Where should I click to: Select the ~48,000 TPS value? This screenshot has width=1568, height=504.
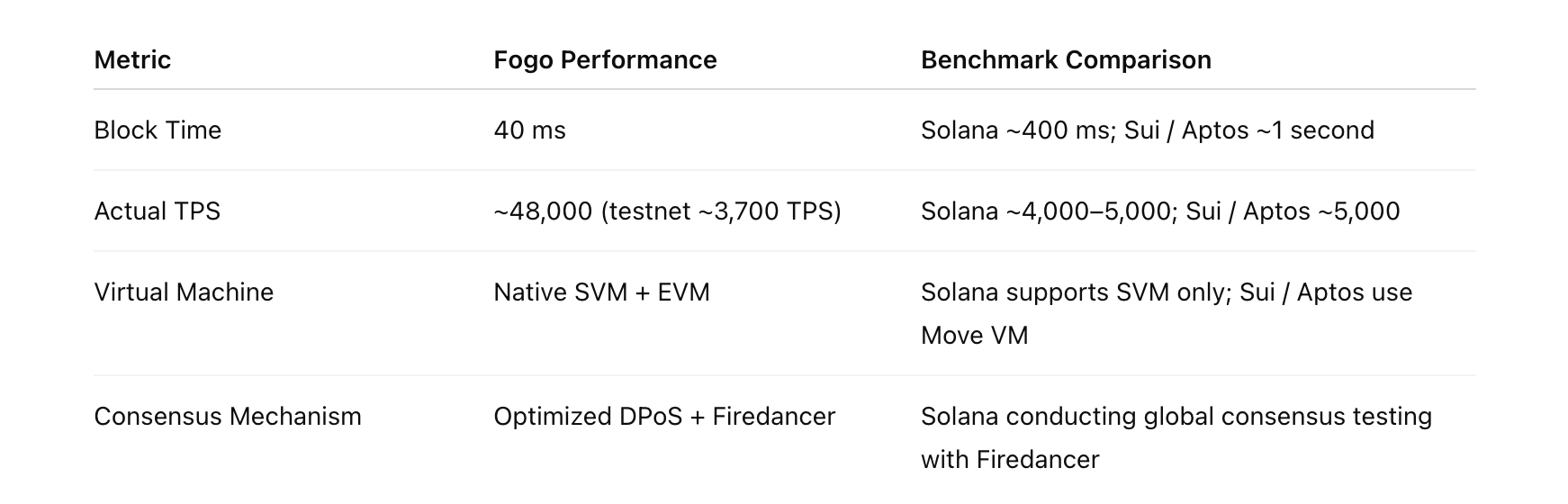(x=543, y=211)
